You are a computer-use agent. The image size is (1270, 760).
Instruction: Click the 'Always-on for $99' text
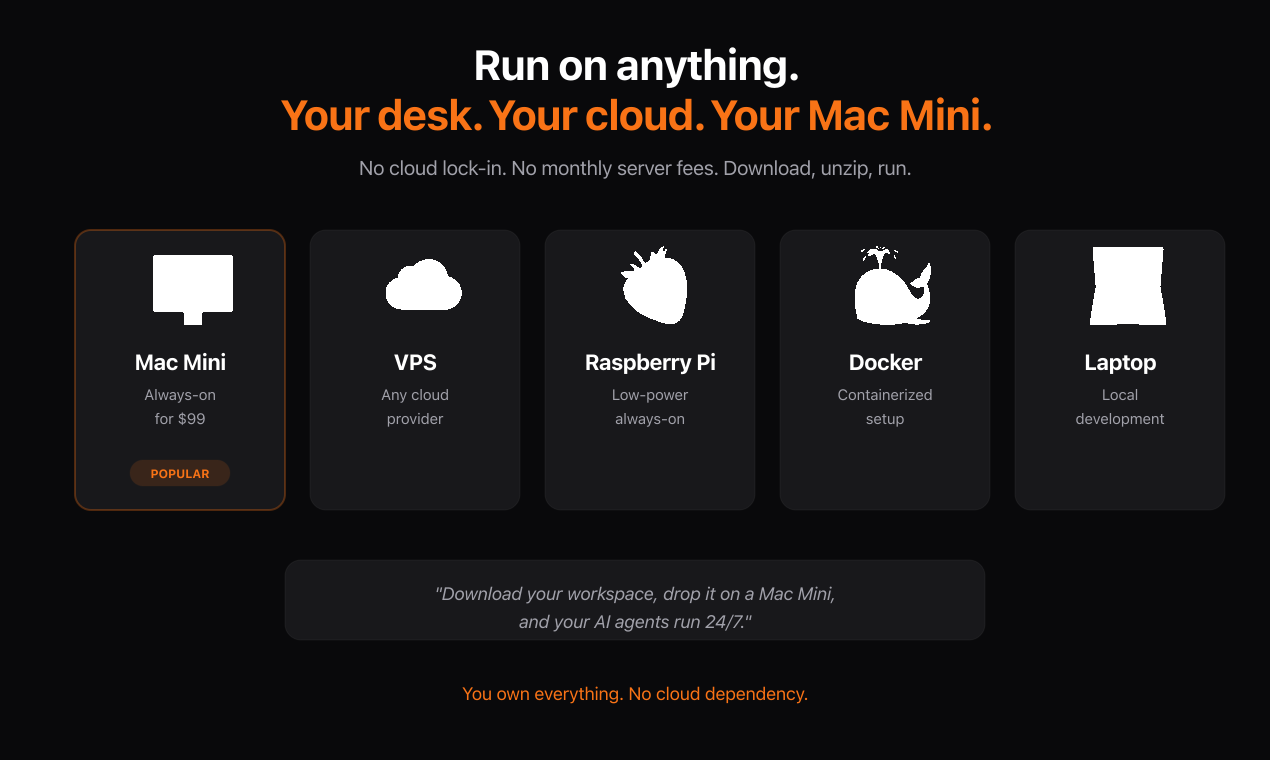click(180, 407)
